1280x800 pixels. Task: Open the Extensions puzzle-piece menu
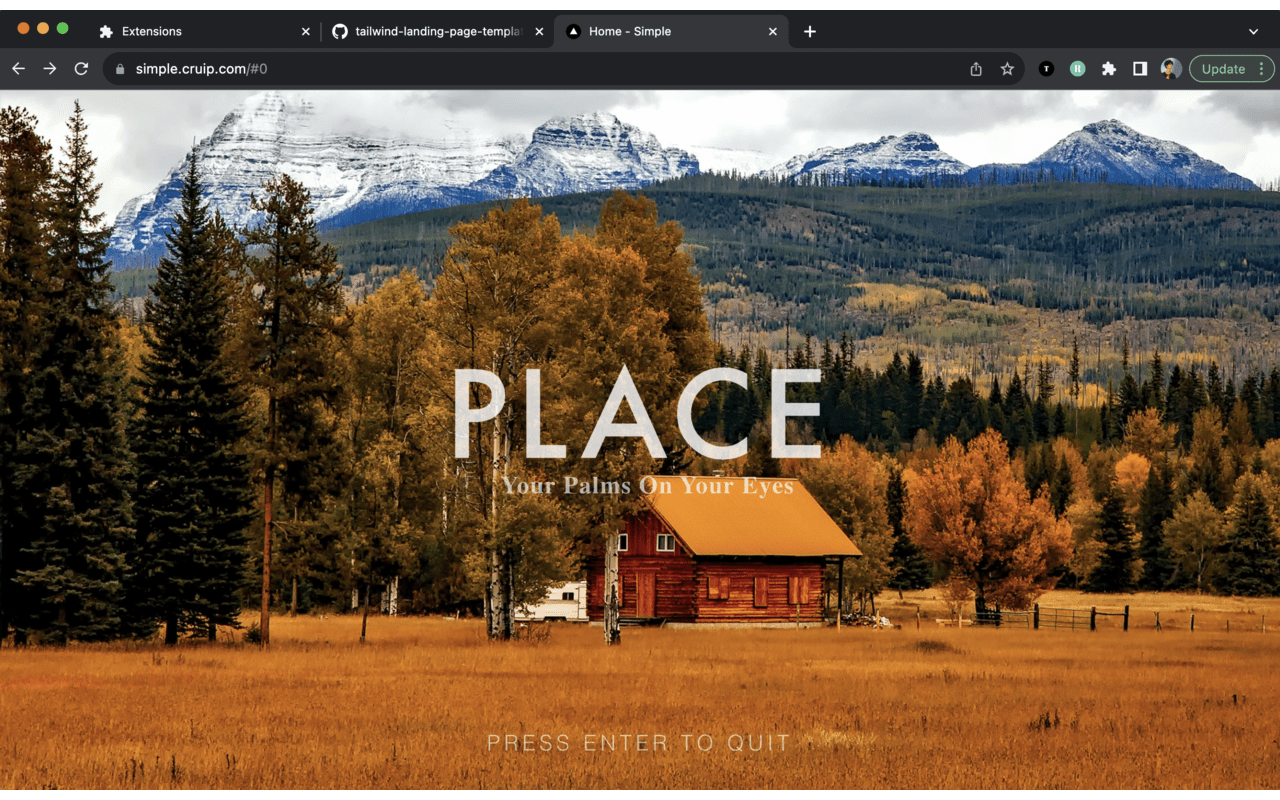1109,69
